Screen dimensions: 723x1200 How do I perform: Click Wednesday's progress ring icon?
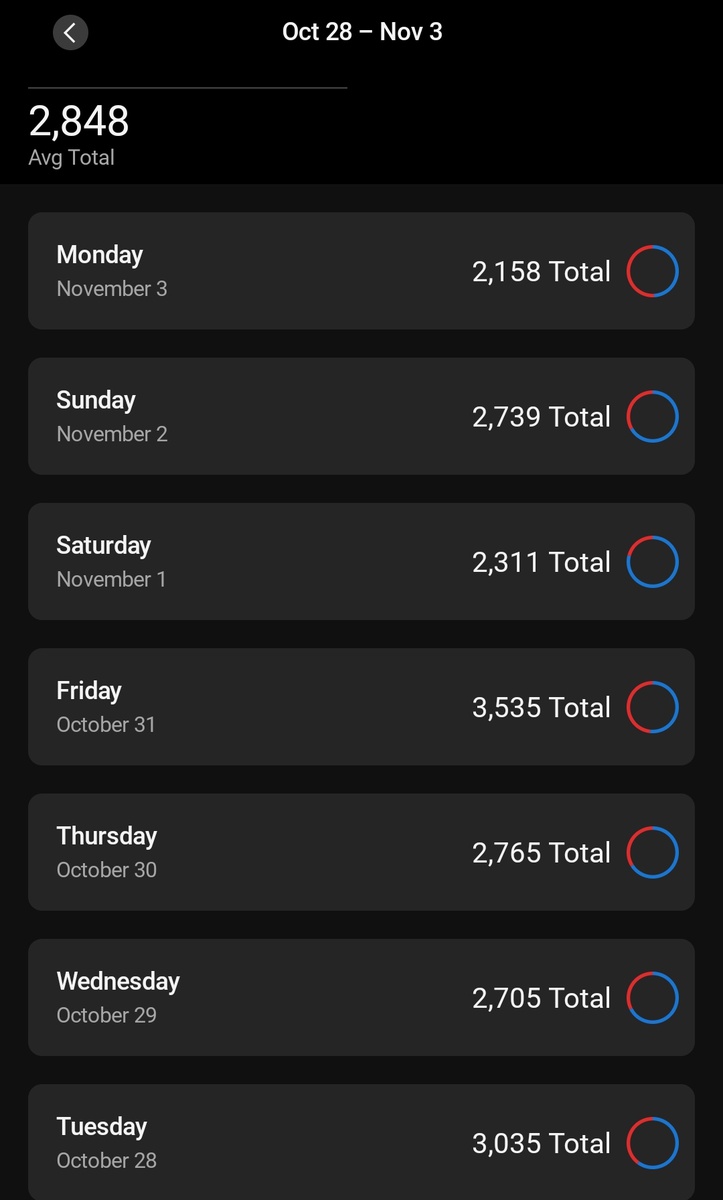(x=652, y=998)
